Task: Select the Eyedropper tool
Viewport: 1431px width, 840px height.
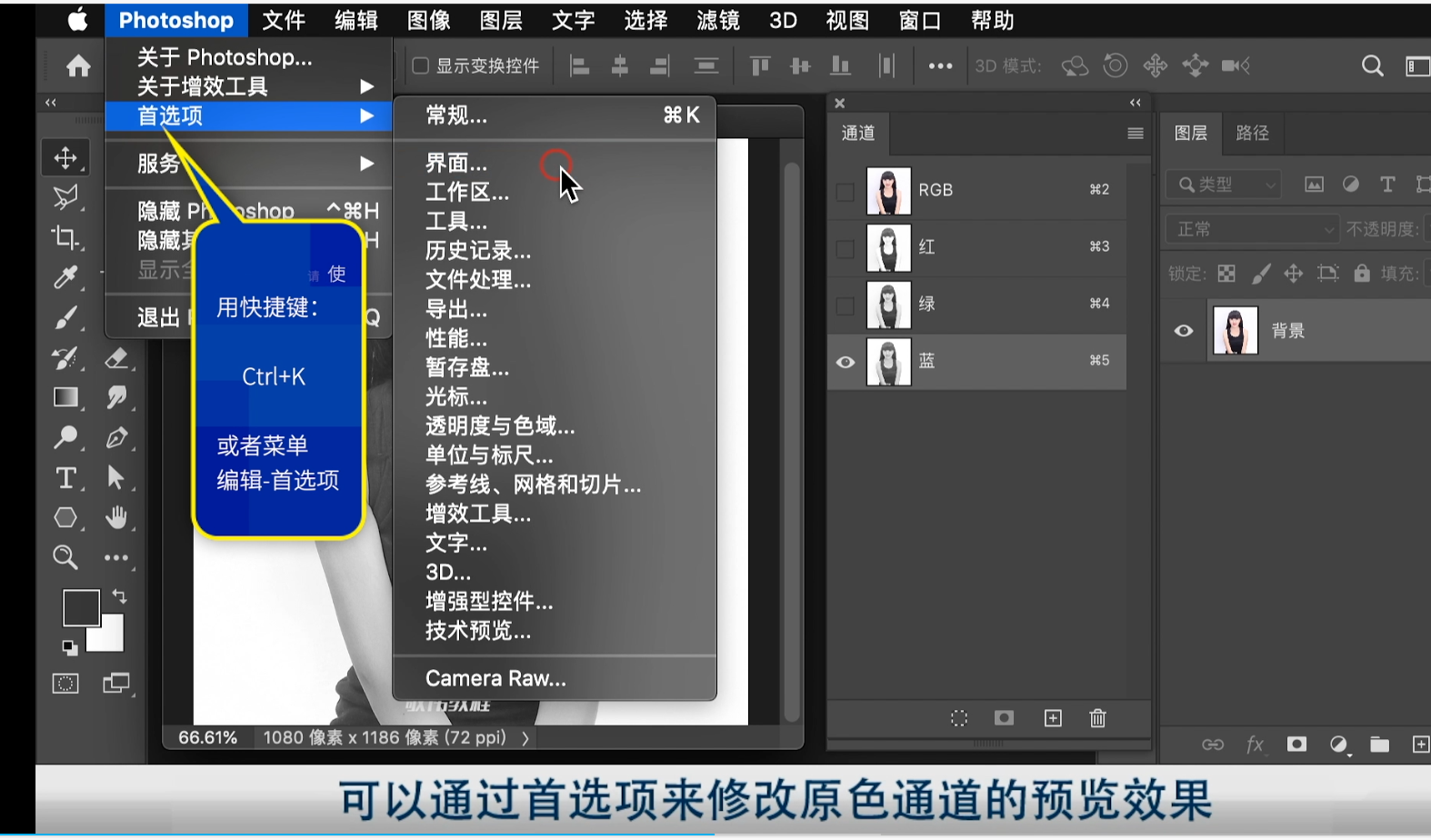Action: point(65,277)
